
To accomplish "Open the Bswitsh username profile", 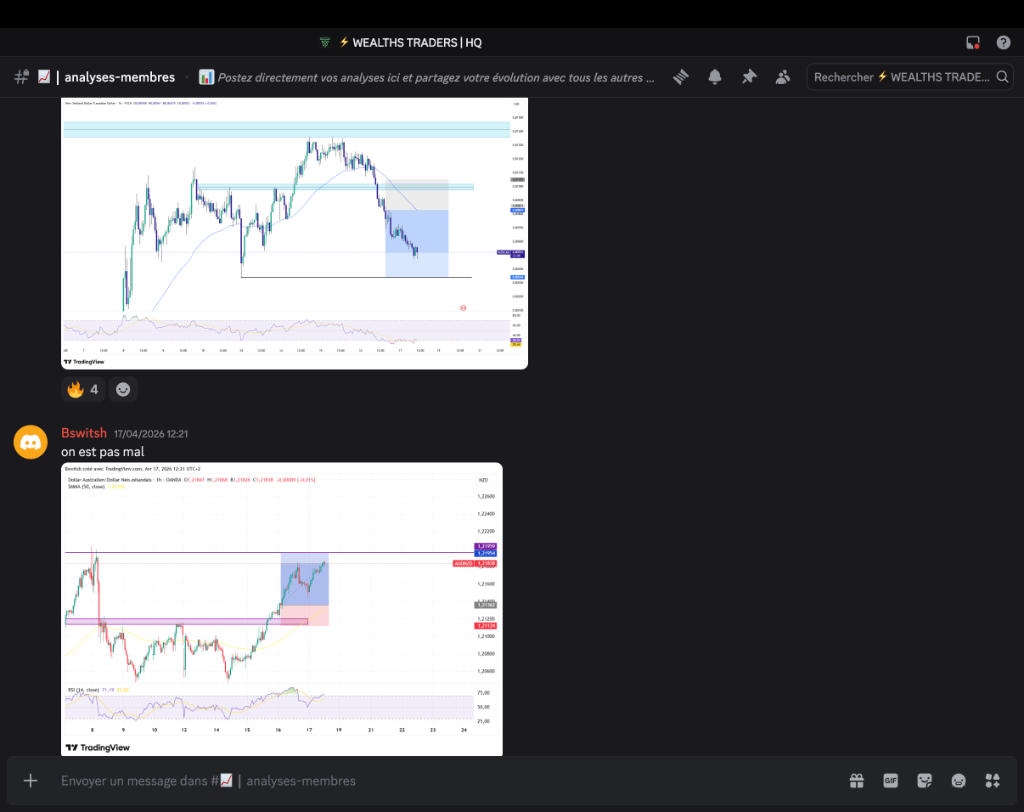I will pos(84,433).
